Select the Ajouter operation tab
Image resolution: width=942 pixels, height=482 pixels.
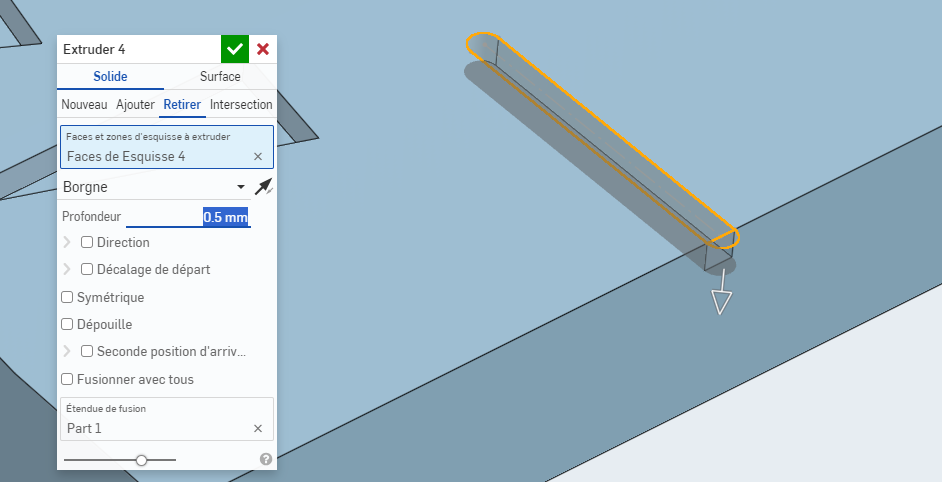[x=135, y=105]
